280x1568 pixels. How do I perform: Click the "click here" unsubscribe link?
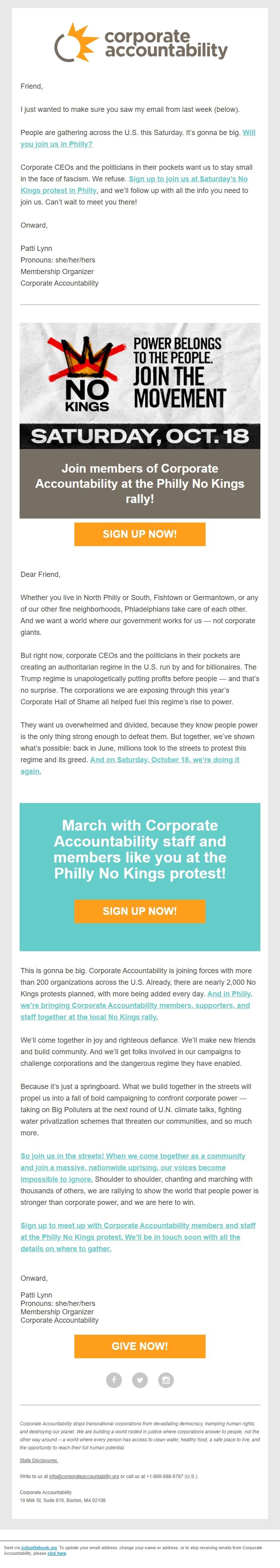tap(57, 1553)
